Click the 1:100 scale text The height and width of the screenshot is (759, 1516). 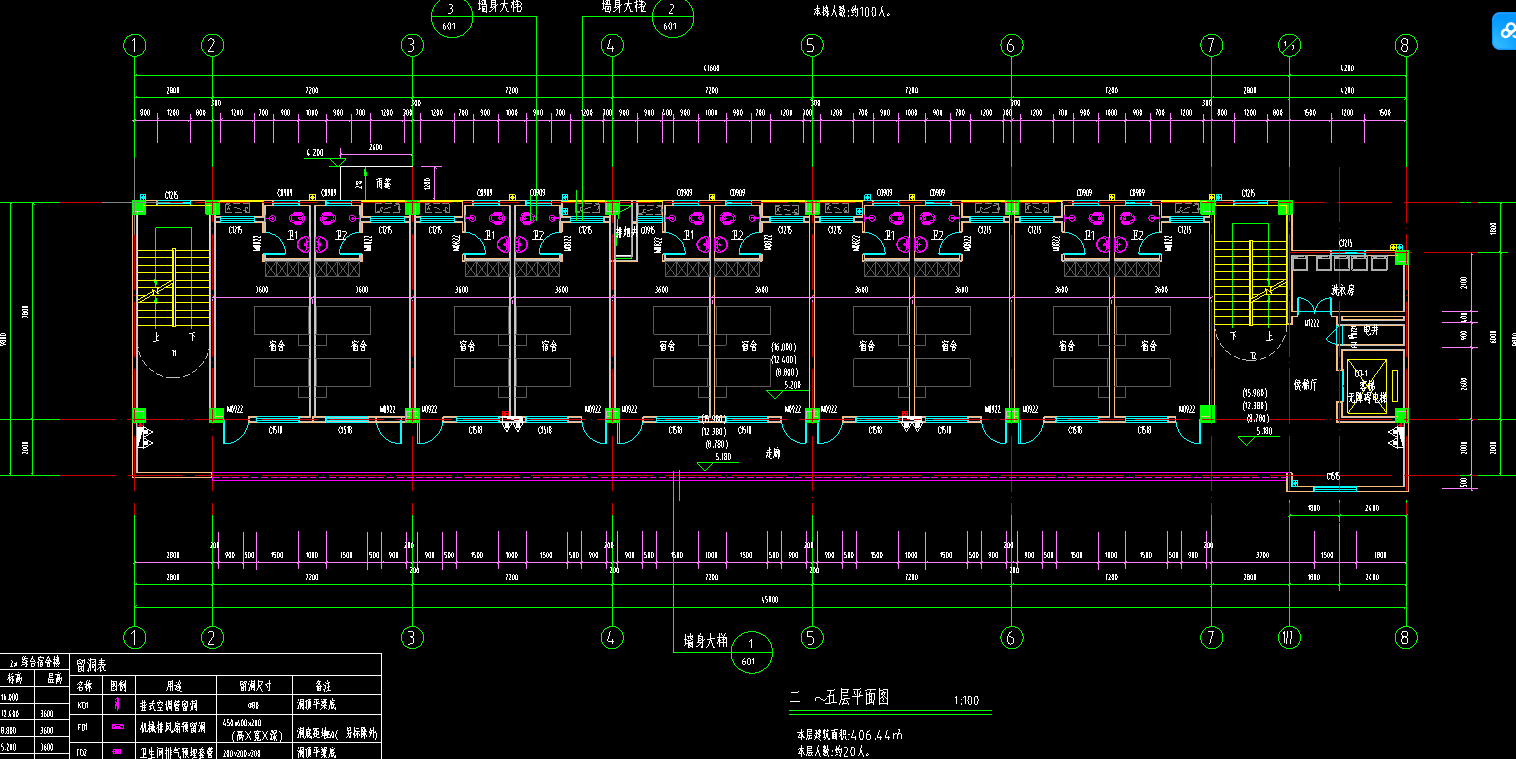967,700
